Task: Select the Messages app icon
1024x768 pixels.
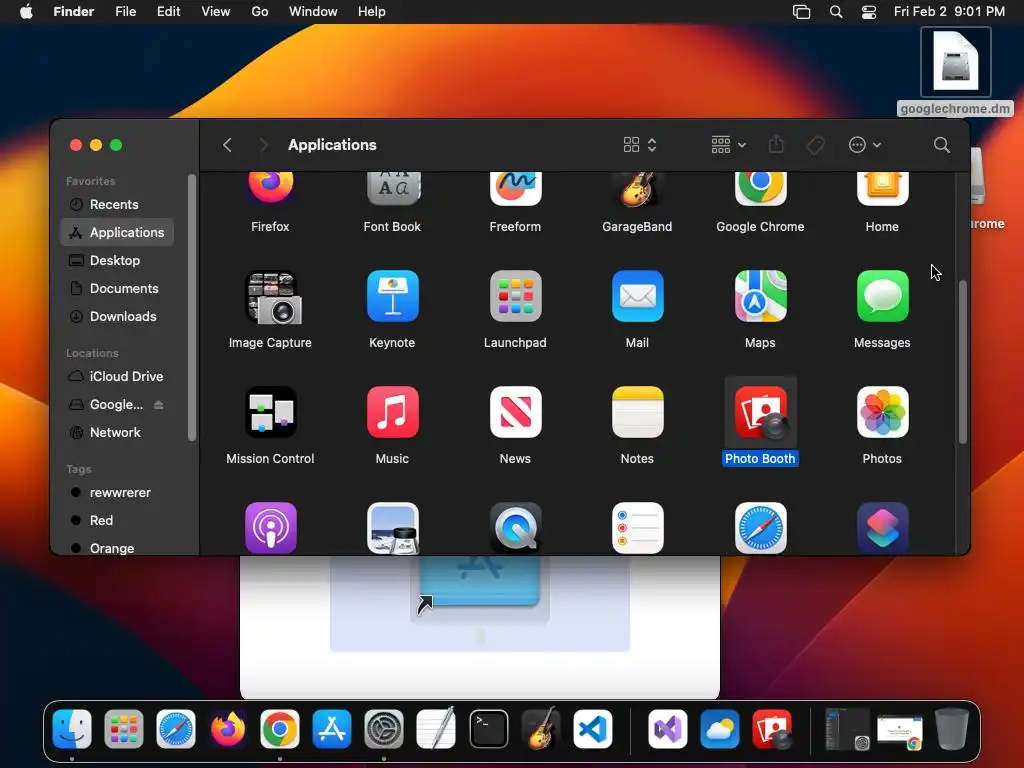Action: click(882, 296)
